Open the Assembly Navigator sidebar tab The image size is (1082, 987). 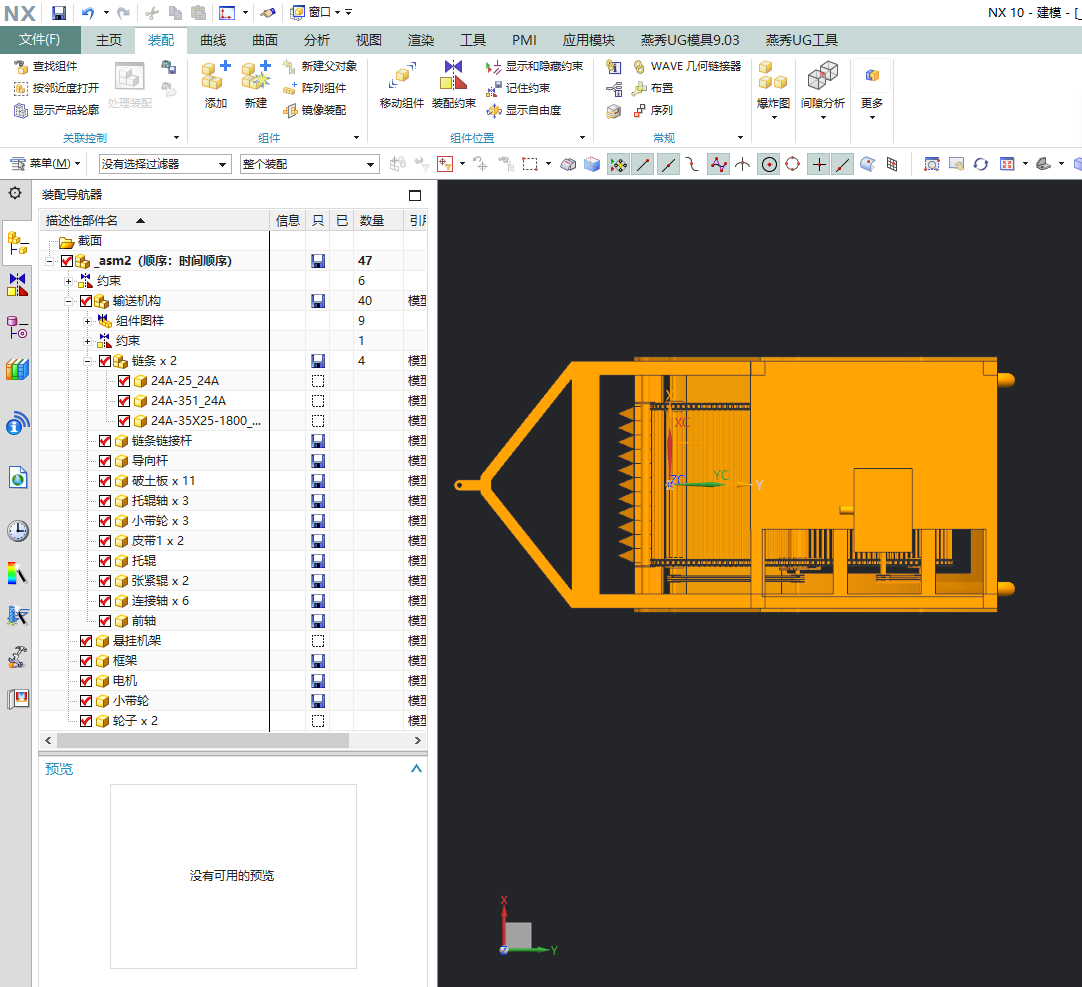pyautogui.click(x=17, y=242)
